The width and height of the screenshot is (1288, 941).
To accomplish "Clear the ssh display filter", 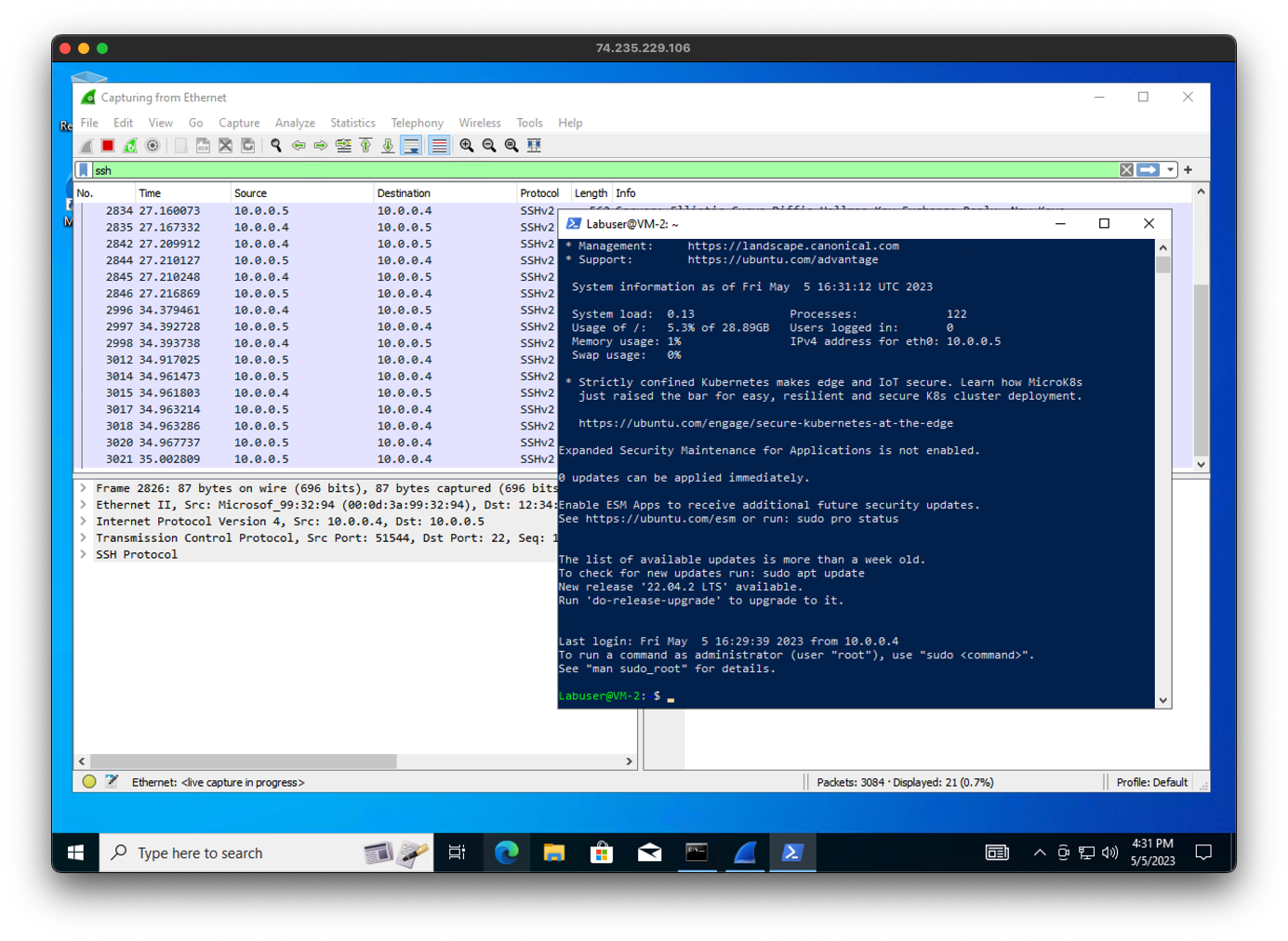I will (1126, 169).
